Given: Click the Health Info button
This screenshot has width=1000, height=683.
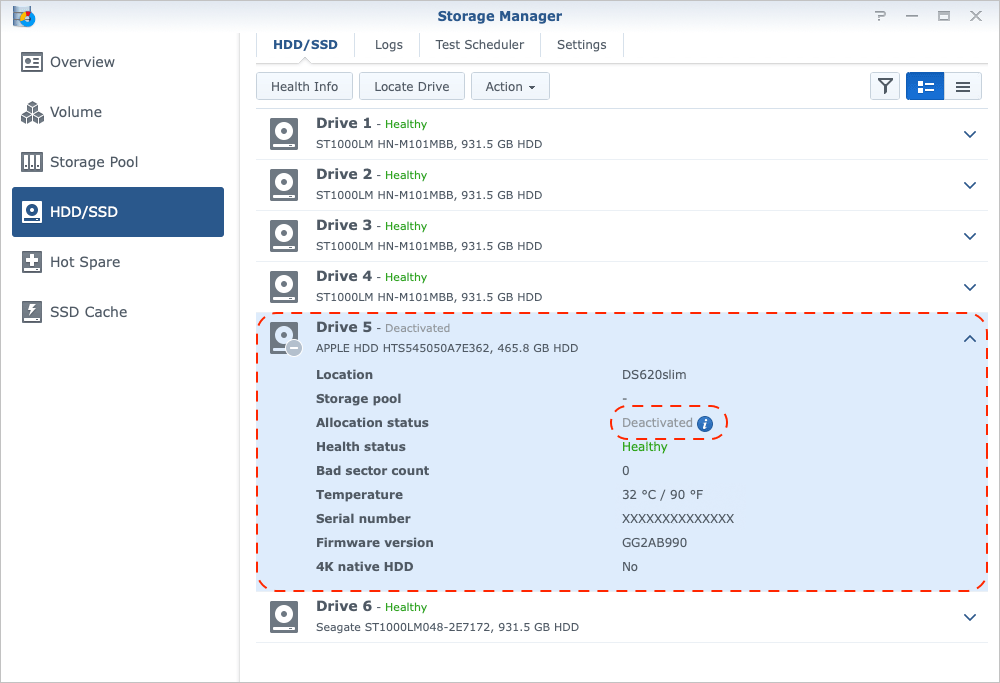Looking at the screenshot, I should pos(304,87).
